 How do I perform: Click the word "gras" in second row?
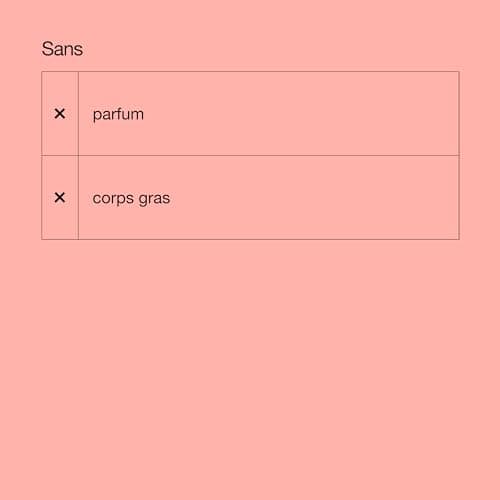click(x=154, y=199)
